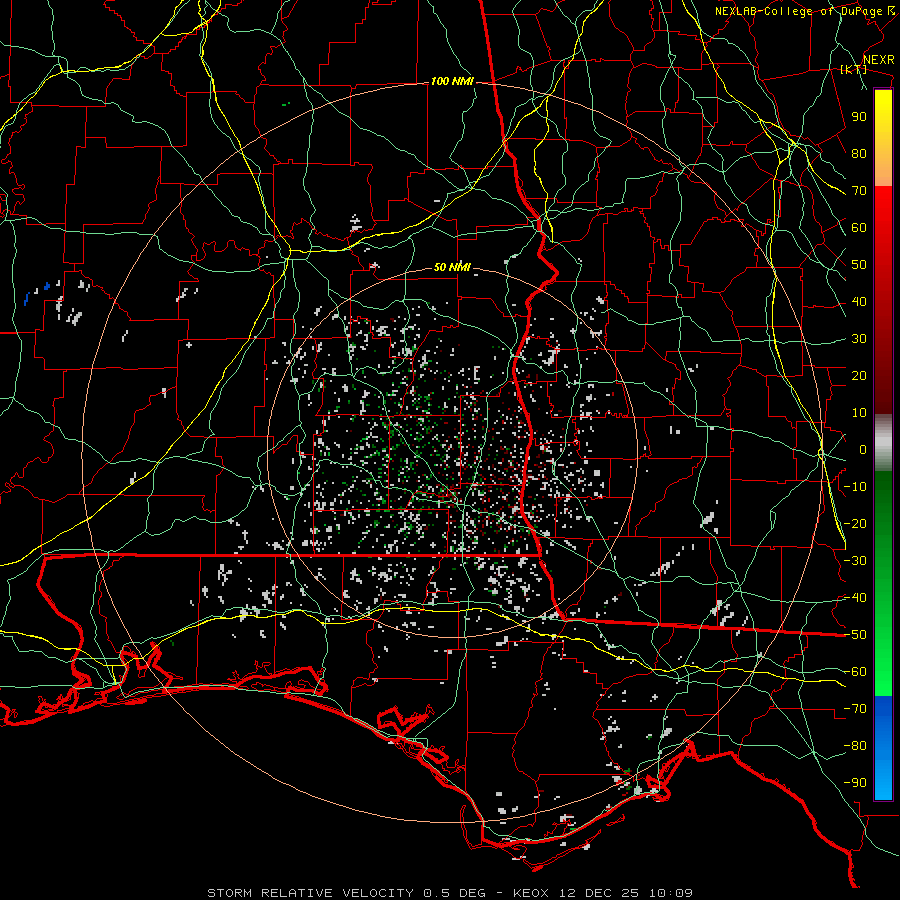Click the "KEOX" station identifier in the title
Viewport: 900px width, 900px height.
click(x=531, y=893)
